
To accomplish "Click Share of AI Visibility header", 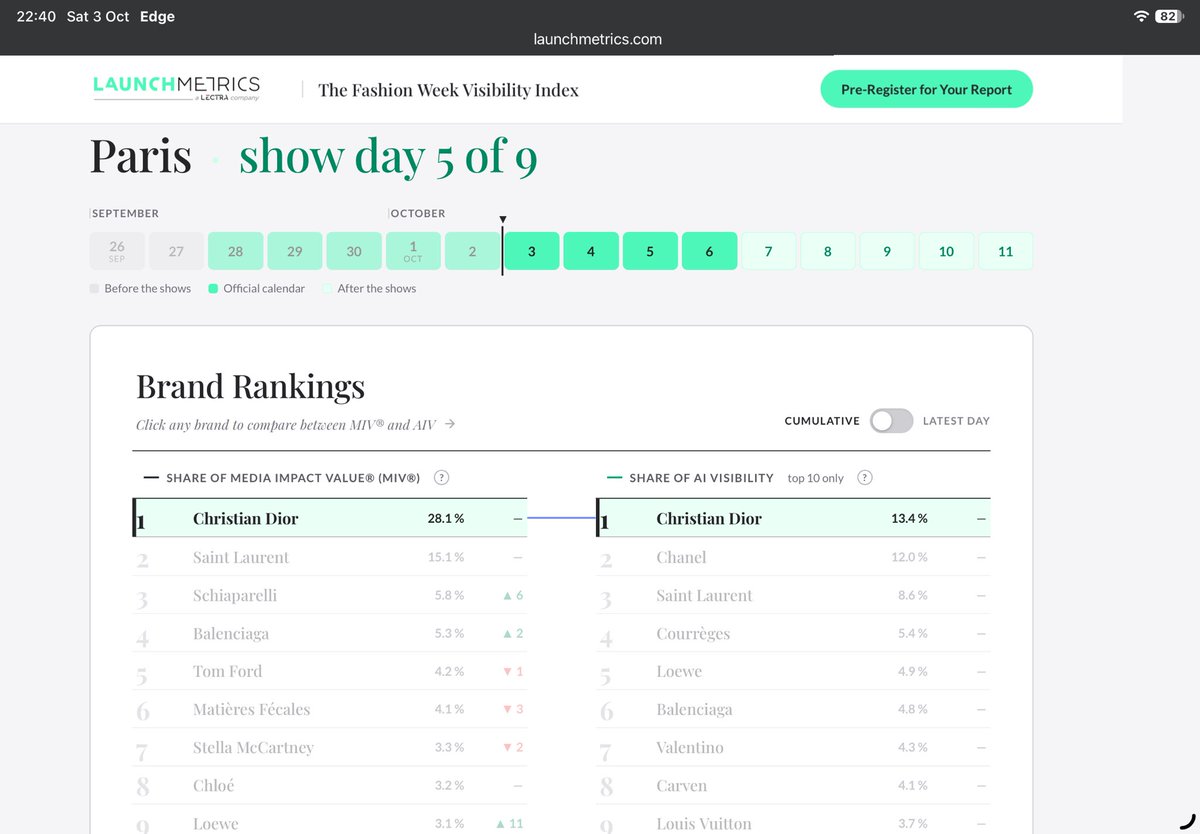I will [701, 478].
